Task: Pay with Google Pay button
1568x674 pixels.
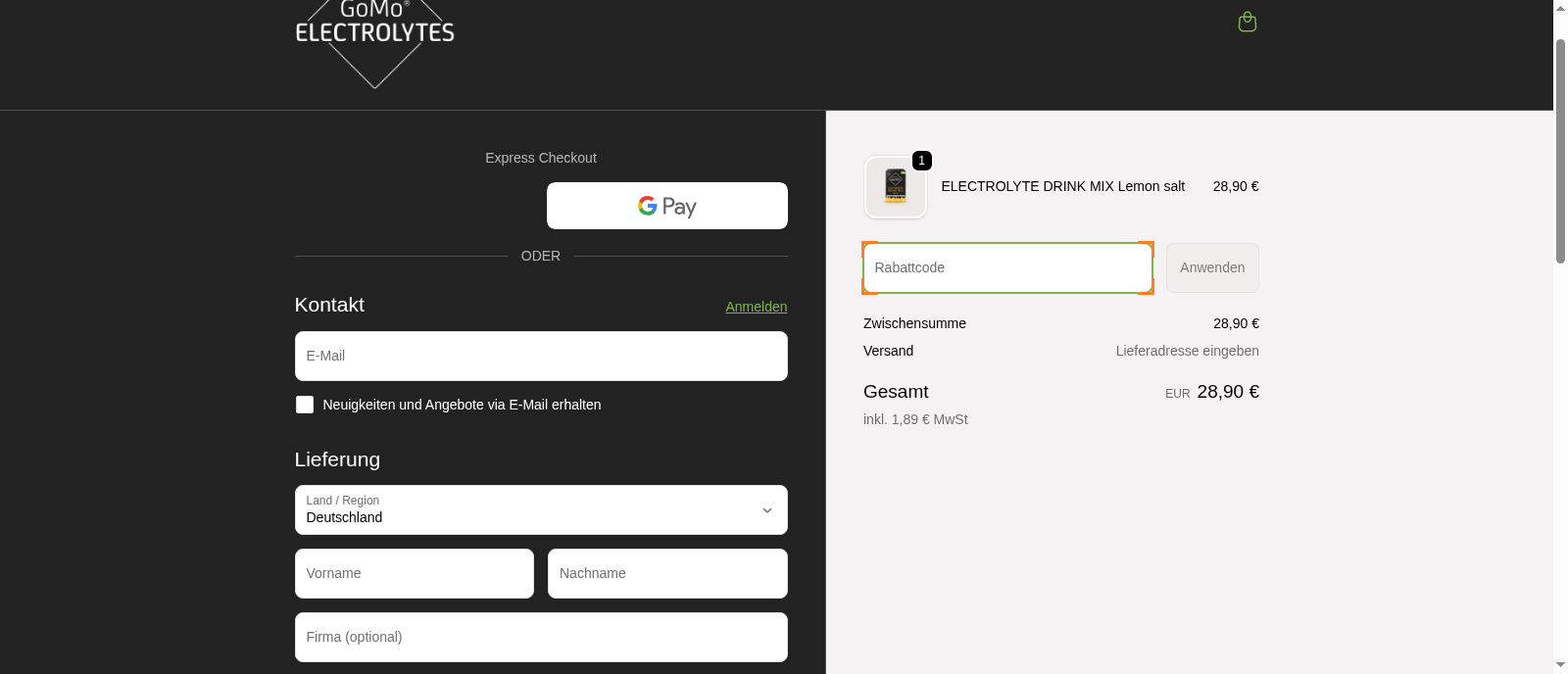Action: point(667,206)
